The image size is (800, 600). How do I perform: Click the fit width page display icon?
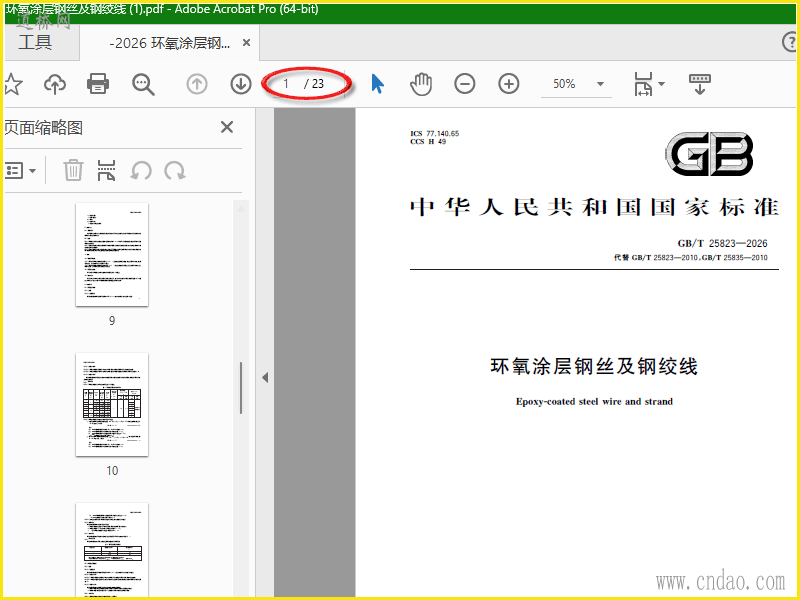click(x=643, y=84)
